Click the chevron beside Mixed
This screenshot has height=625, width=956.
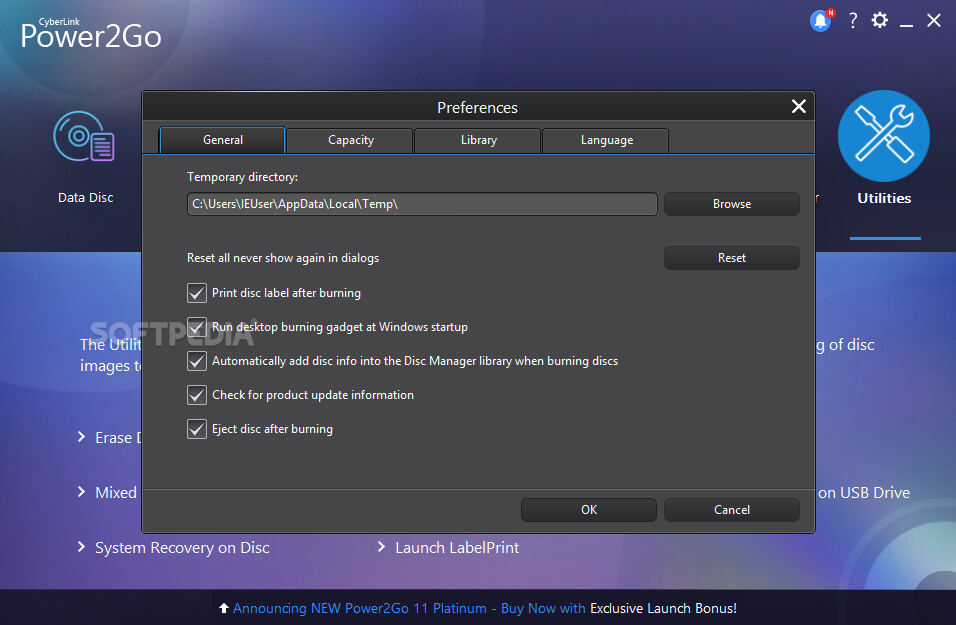click(x=81, y=491)
